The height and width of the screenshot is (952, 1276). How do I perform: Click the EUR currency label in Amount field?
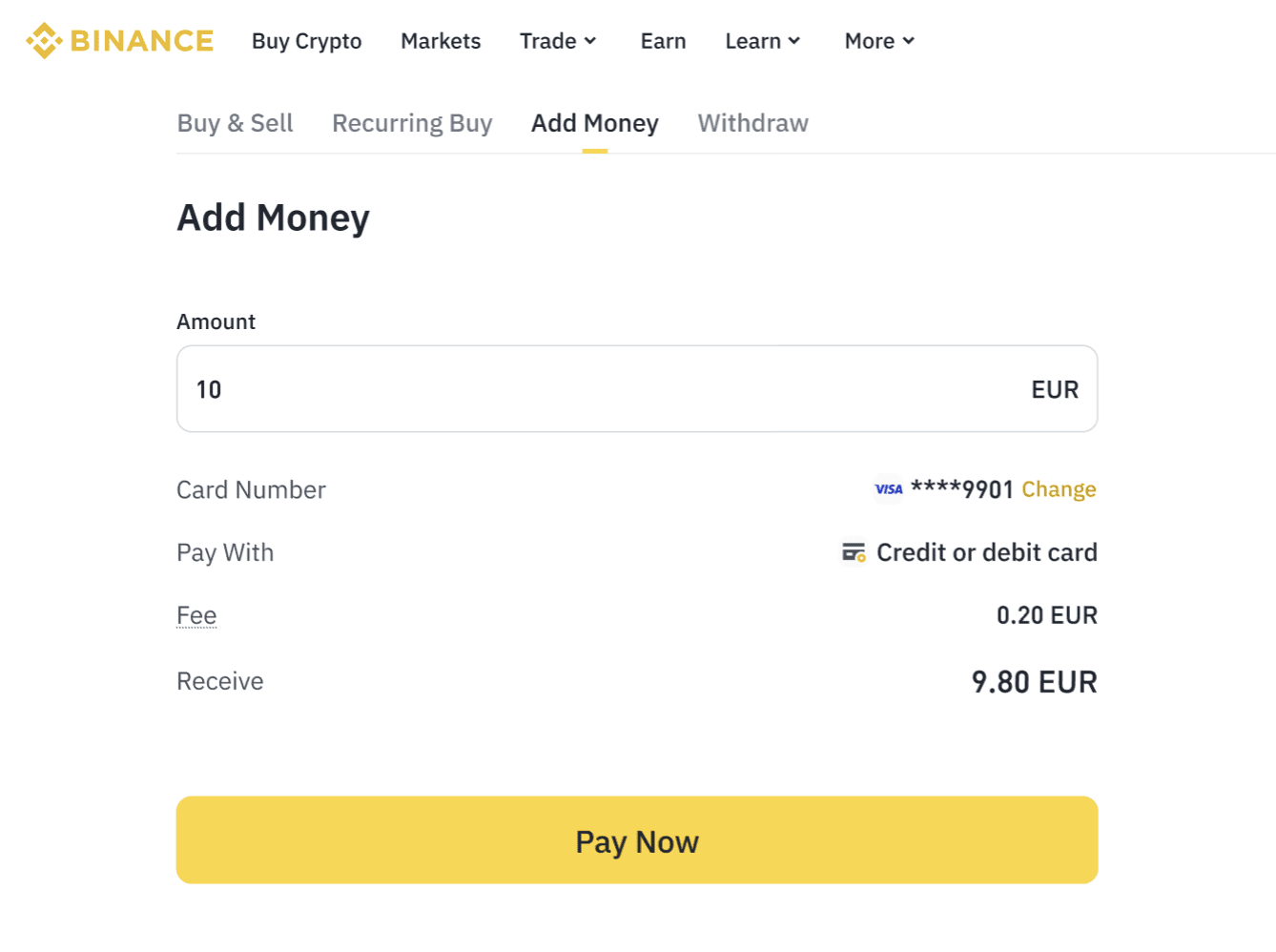pyautogui.click(x=1055, y=389)
